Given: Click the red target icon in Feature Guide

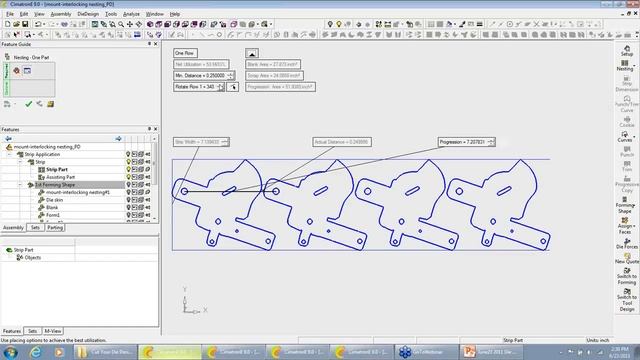Looking at the screenshot, I should 16,71.
